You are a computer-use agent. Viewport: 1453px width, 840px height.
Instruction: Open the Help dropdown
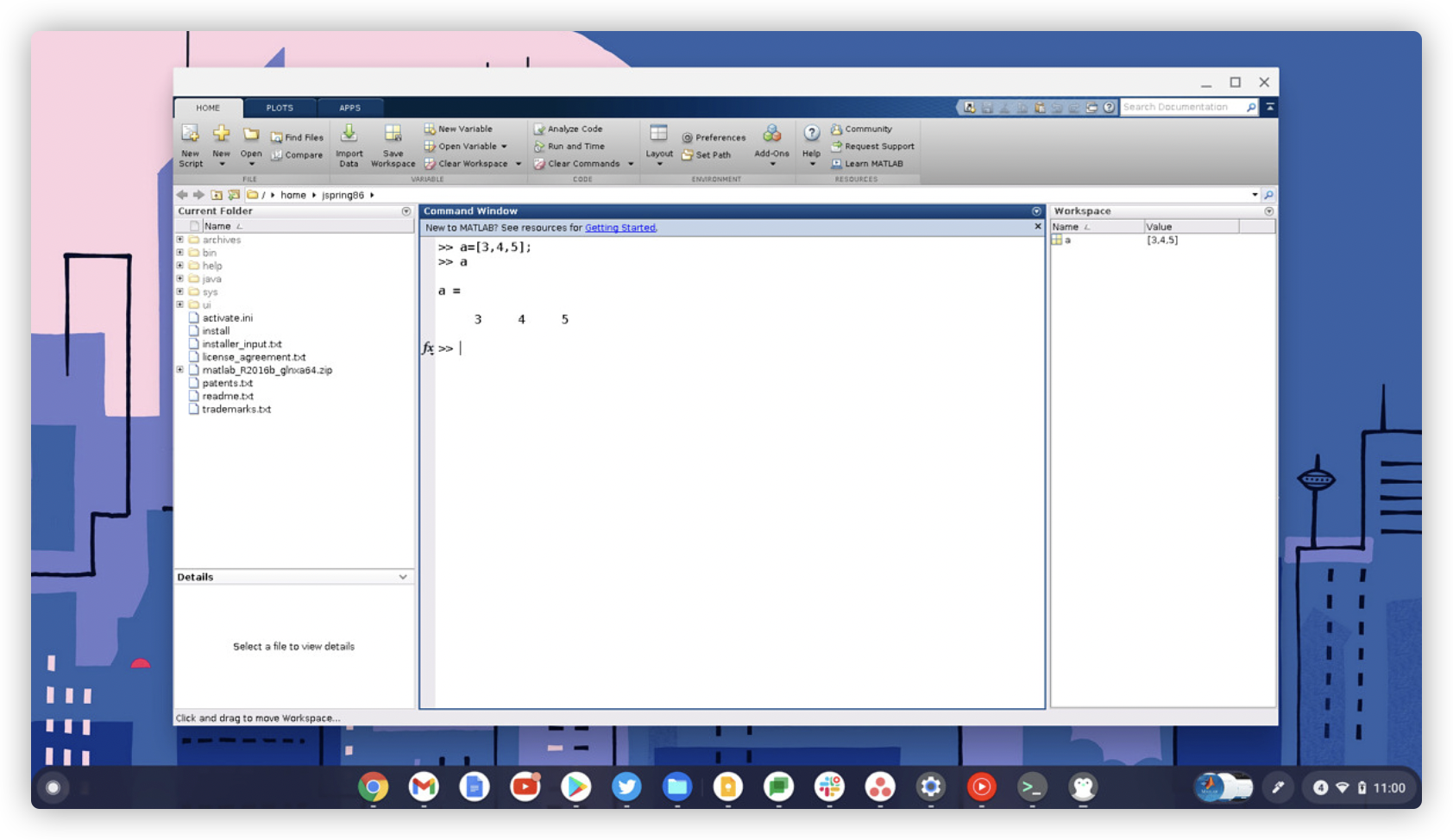tap(811, 145)
